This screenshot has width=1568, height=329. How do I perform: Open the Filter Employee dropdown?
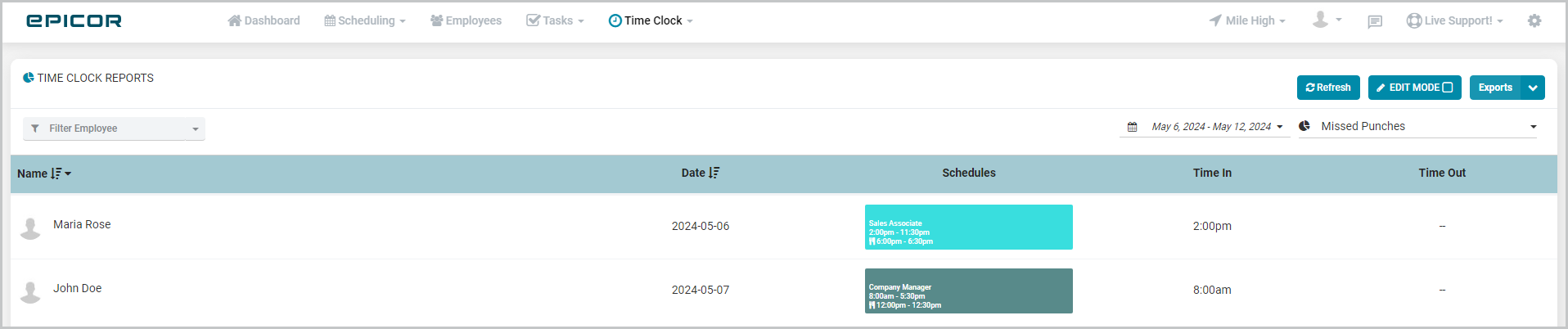coord(114,128)
